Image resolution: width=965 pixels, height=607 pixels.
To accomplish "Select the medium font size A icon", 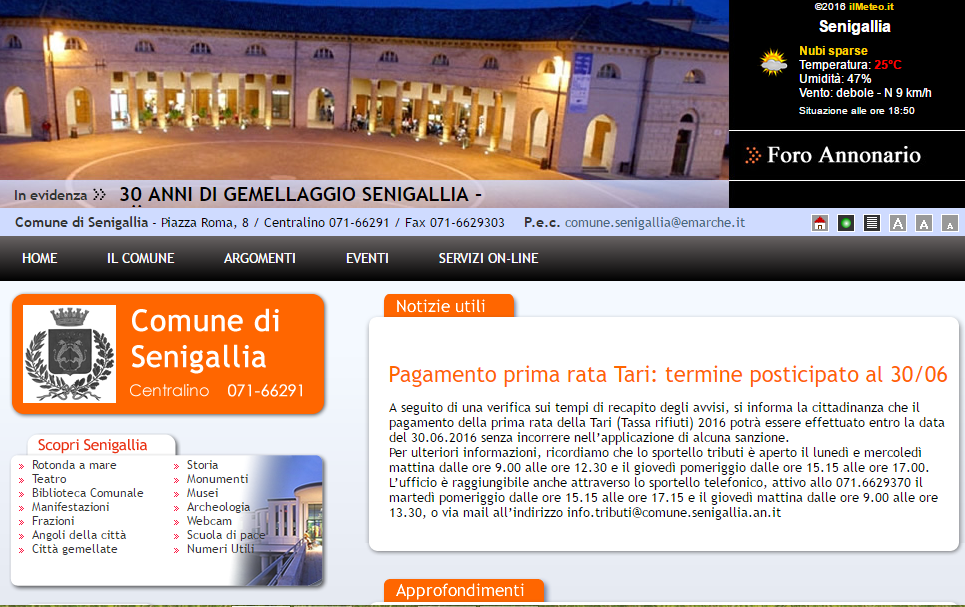I will coord(924,223).
